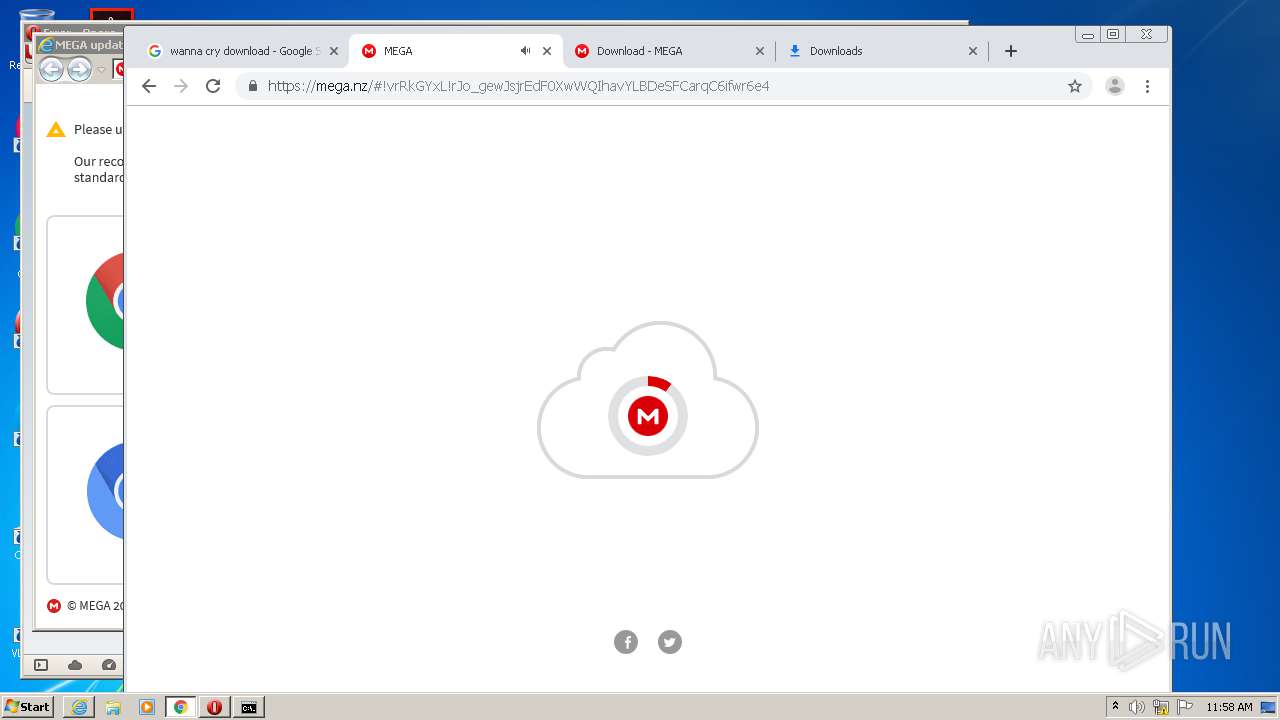The width and height of the screenshot is (1280, 720).
Task: Close the active MEGA tab
Action: (547, 51)
